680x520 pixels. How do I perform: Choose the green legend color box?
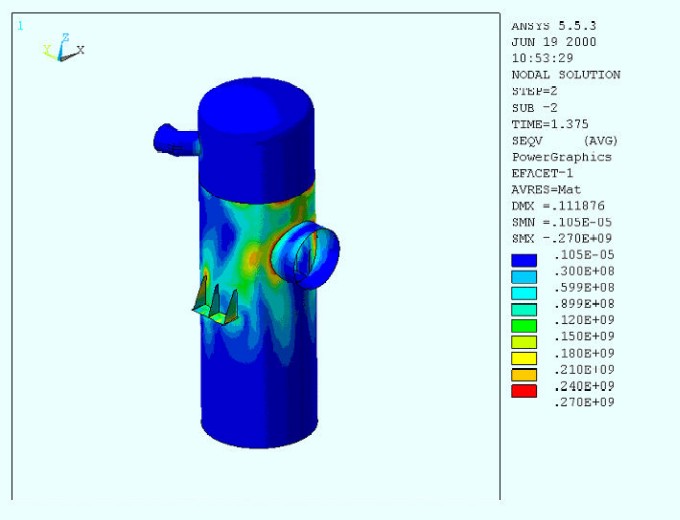pos(524,325)
